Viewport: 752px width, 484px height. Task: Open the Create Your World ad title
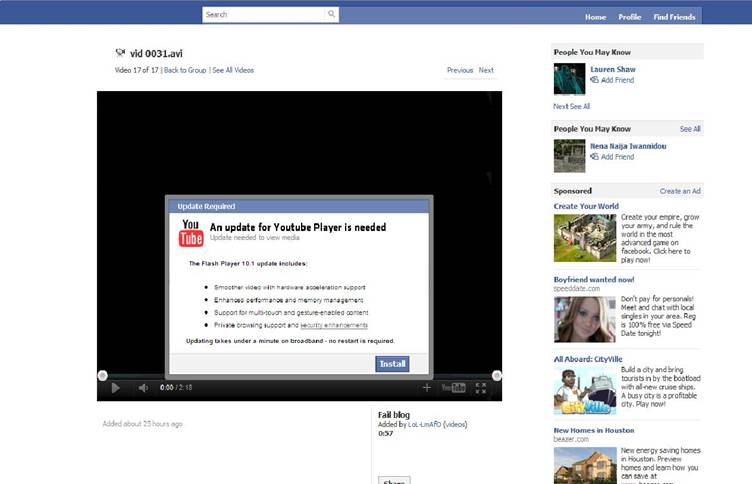[x=586, y=206]
